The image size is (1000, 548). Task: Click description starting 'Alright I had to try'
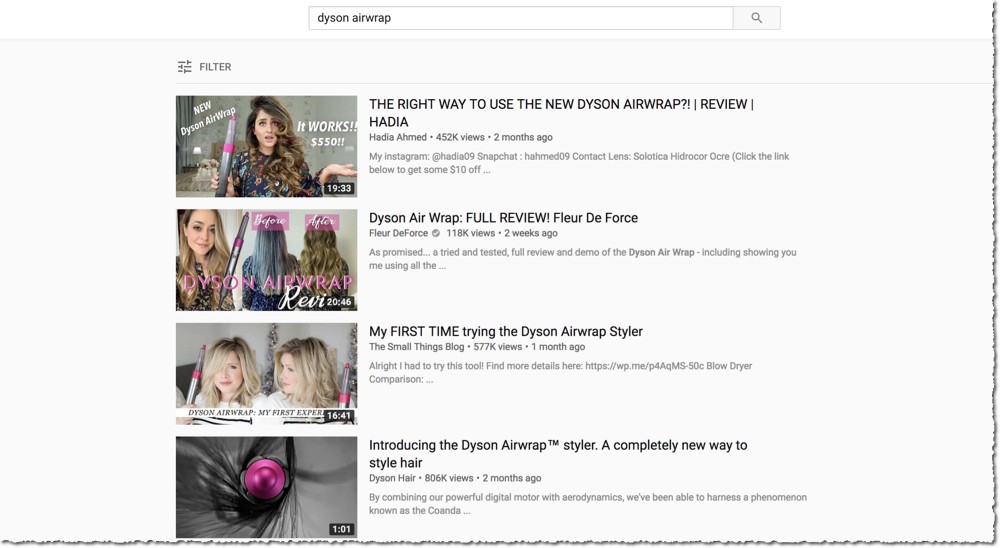(x=561, y=372)
